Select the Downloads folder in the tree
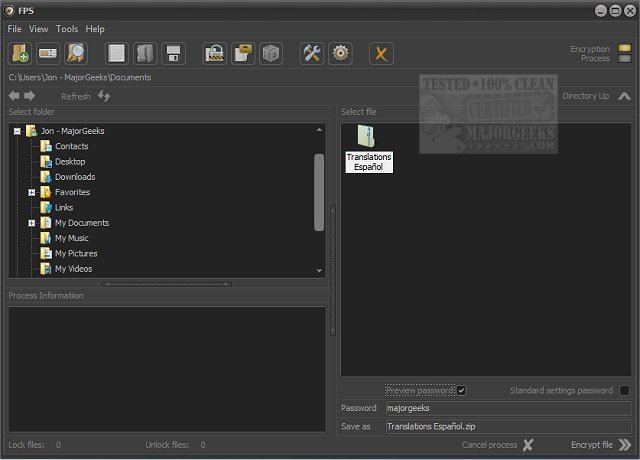Image resolution: width=640 pixels, height=460 pixels. [x=75, y=177]
